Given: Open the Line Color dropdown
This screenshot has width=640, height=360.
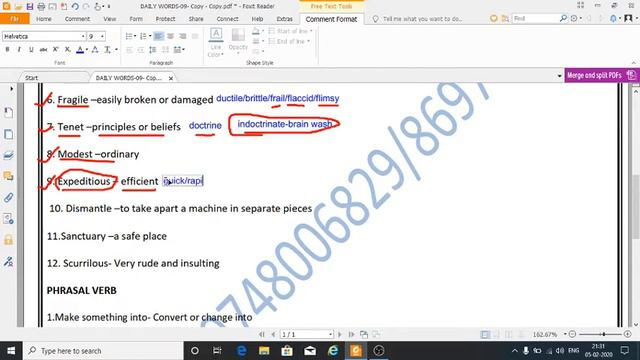Looking at the screenshot, I should [216, 42].
